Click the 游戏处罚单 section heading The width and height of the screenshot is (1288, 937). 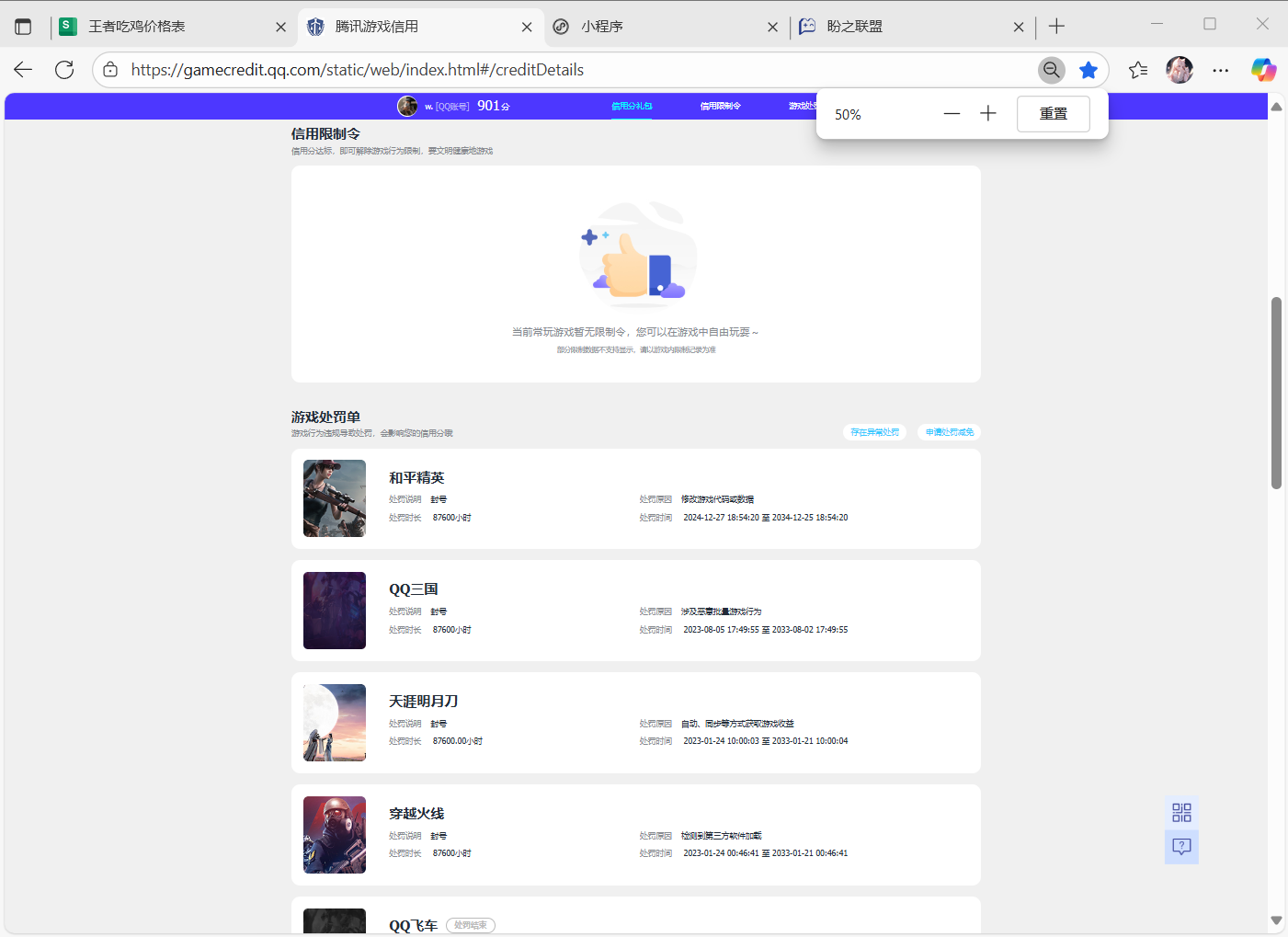[325, 417]
